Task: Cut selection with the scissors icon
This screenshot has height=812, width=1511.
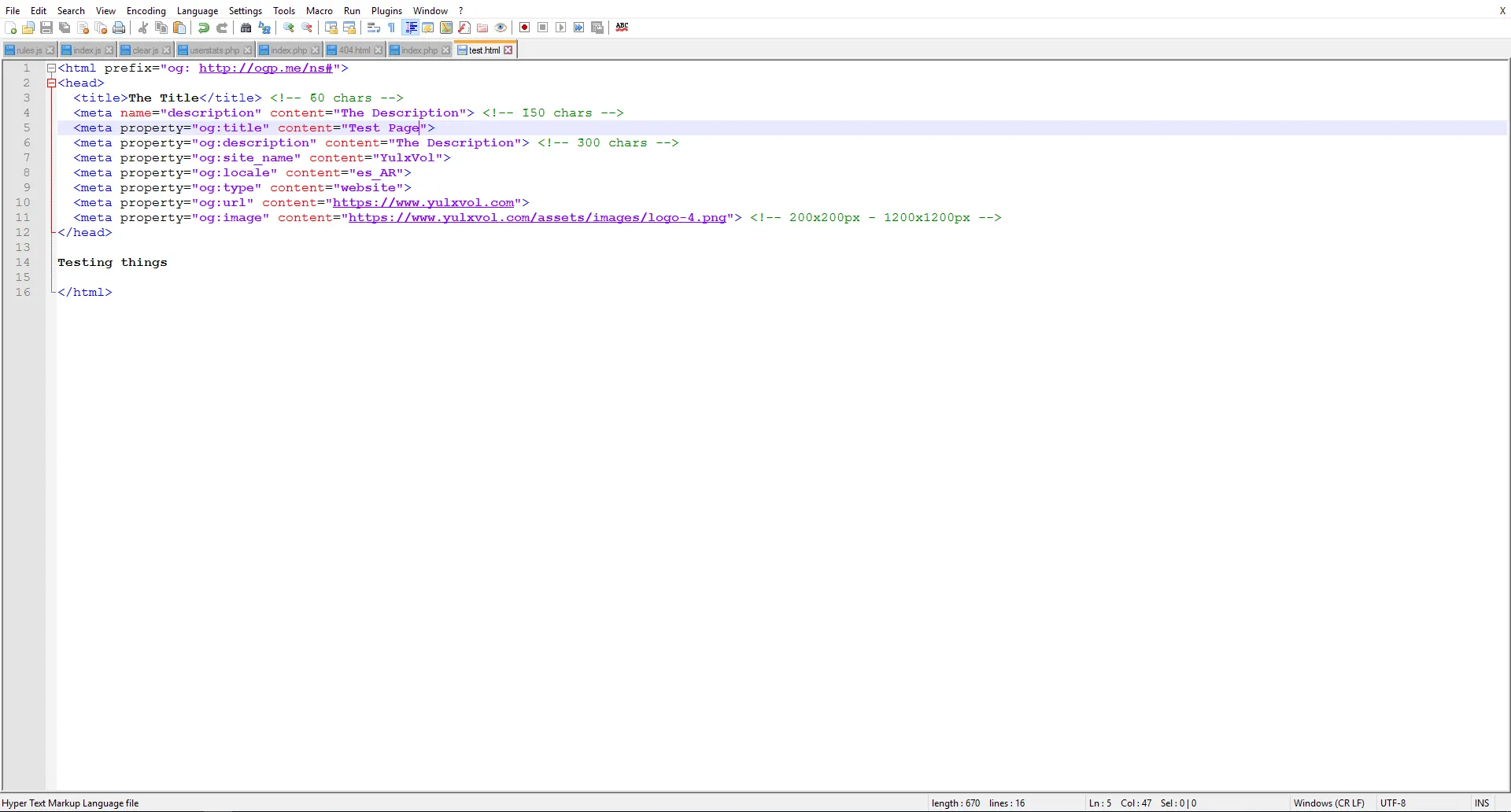Action: (x=143, y=28)
